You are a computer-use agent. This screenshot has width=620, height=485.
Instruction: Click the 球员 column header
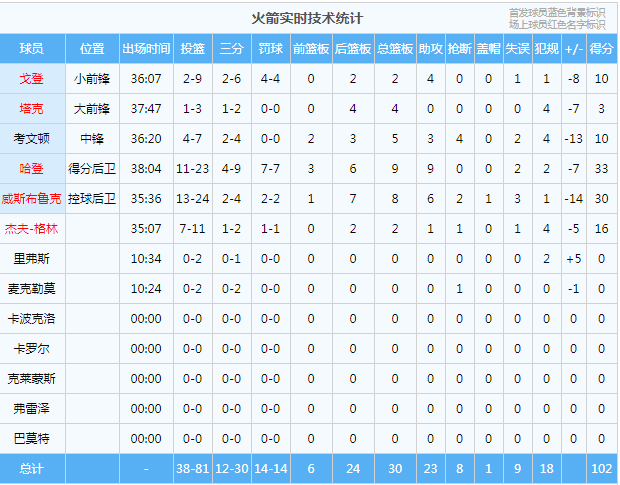pos(32,49)
